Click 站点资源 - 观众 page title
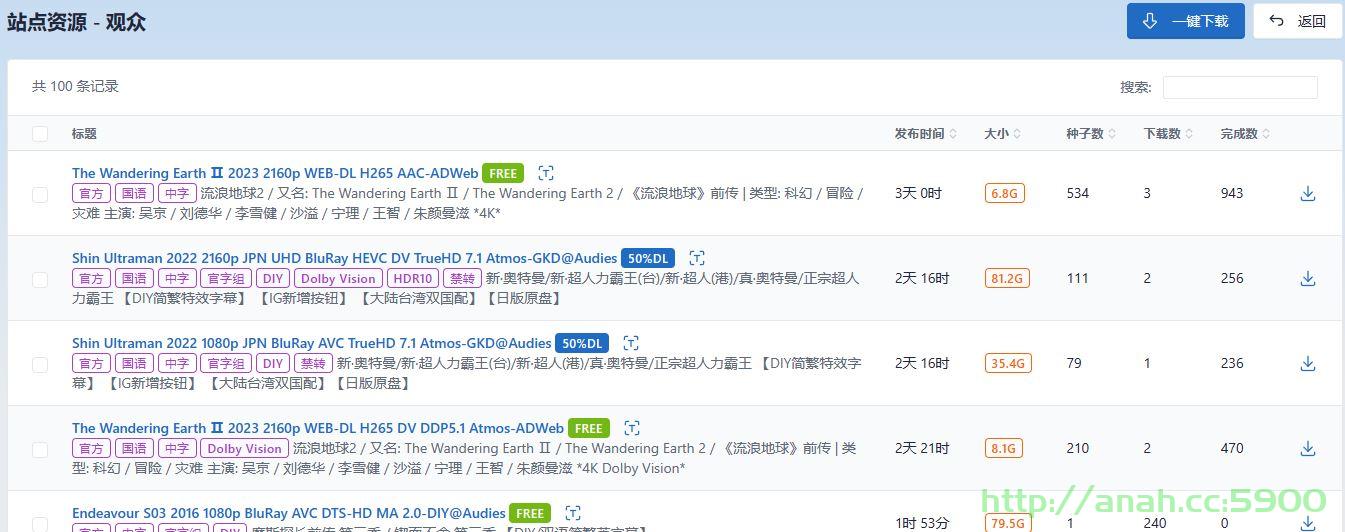 [77, 22]
